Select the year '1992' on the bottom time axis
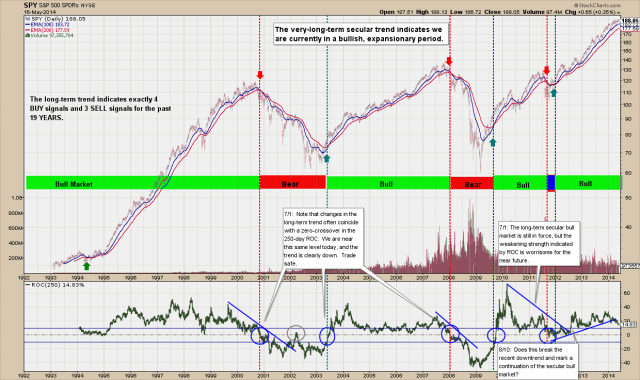Screen dimensions: 640x380 [x=24, y=376]
